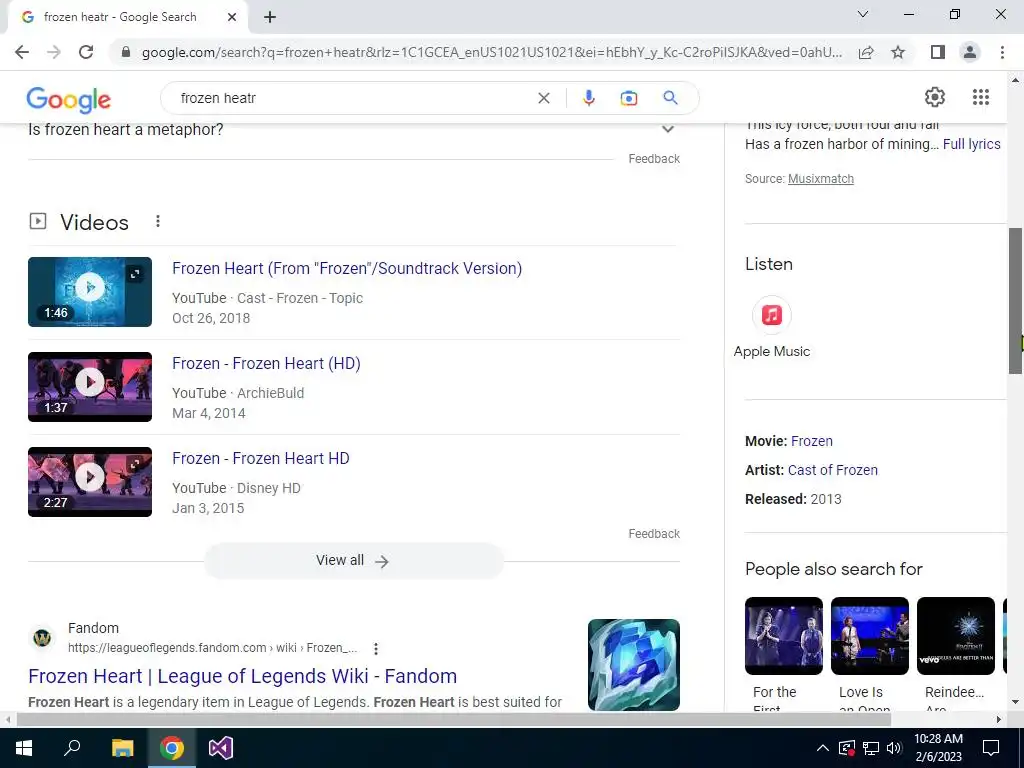Send feedback under People also ask

(x=654, y=159)
